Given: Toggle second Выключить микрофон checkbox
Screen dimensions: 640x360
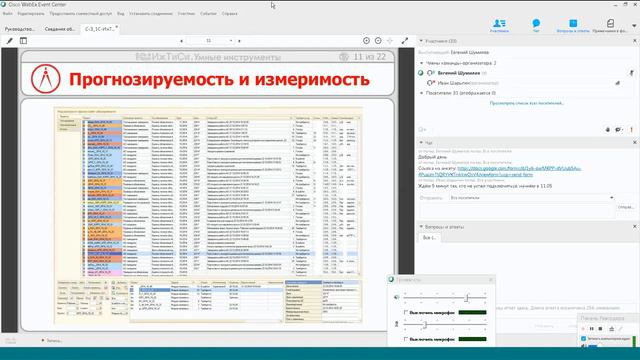Looking at the screenshot, I should (406, 339).
